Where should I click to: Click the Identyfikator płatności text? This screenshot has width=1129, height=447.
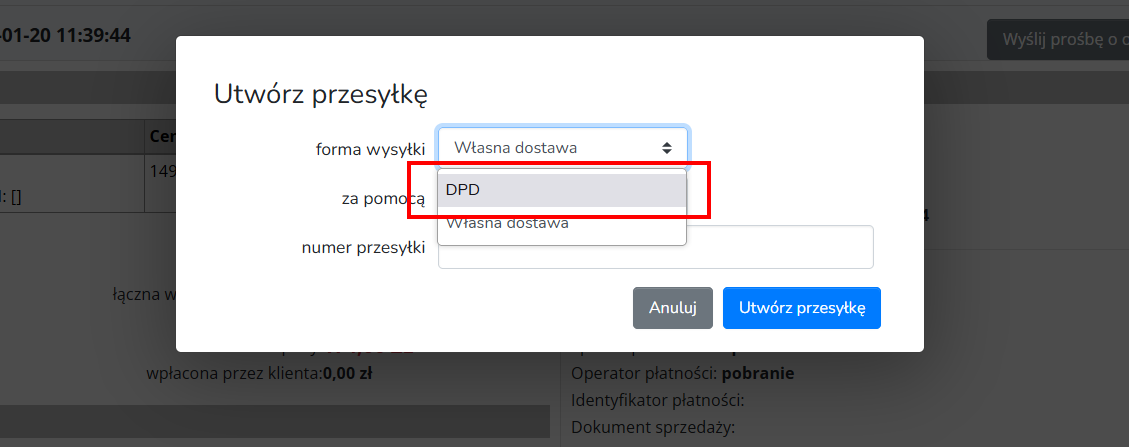658,401
